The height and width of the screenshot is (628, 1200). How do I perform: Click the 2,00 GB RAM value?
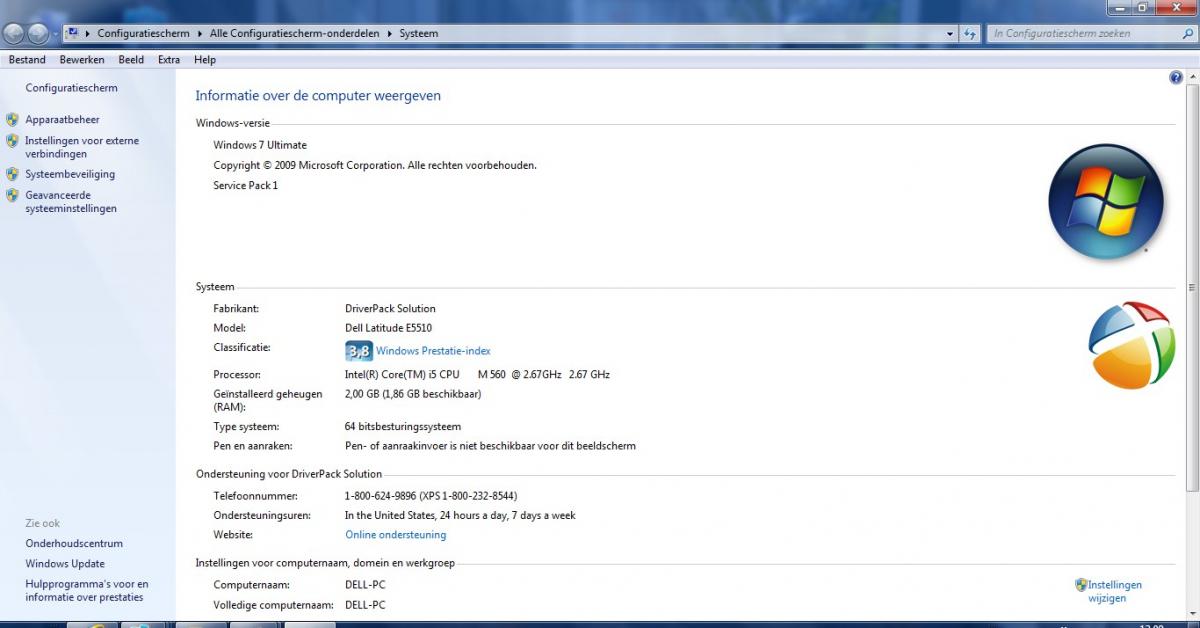[413, 394]
